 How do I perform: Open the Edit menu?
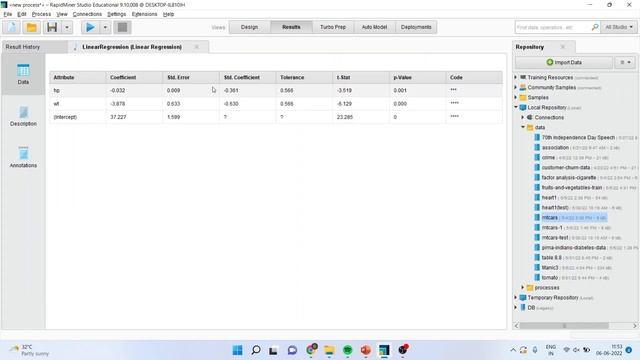22,14
